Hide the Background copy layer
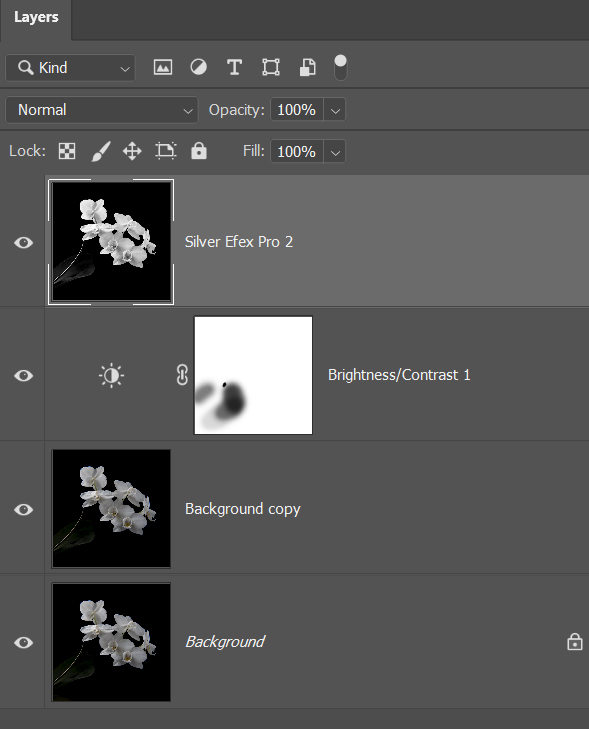Screen dimensions: 589x729 tap(23, 509)
